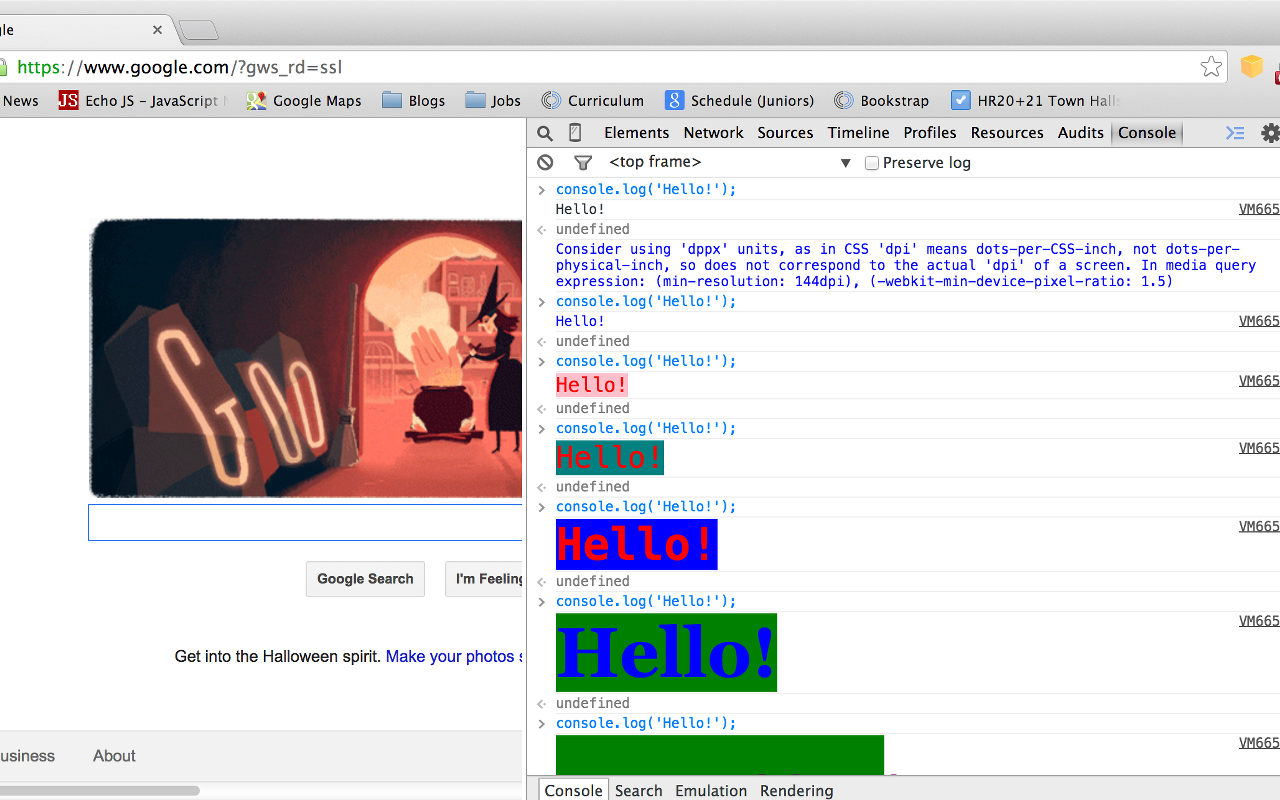Screen dimensions: 1280x800
Task: Click the I'm Feeling Lucky button
Action: click(x=484, y=579)
